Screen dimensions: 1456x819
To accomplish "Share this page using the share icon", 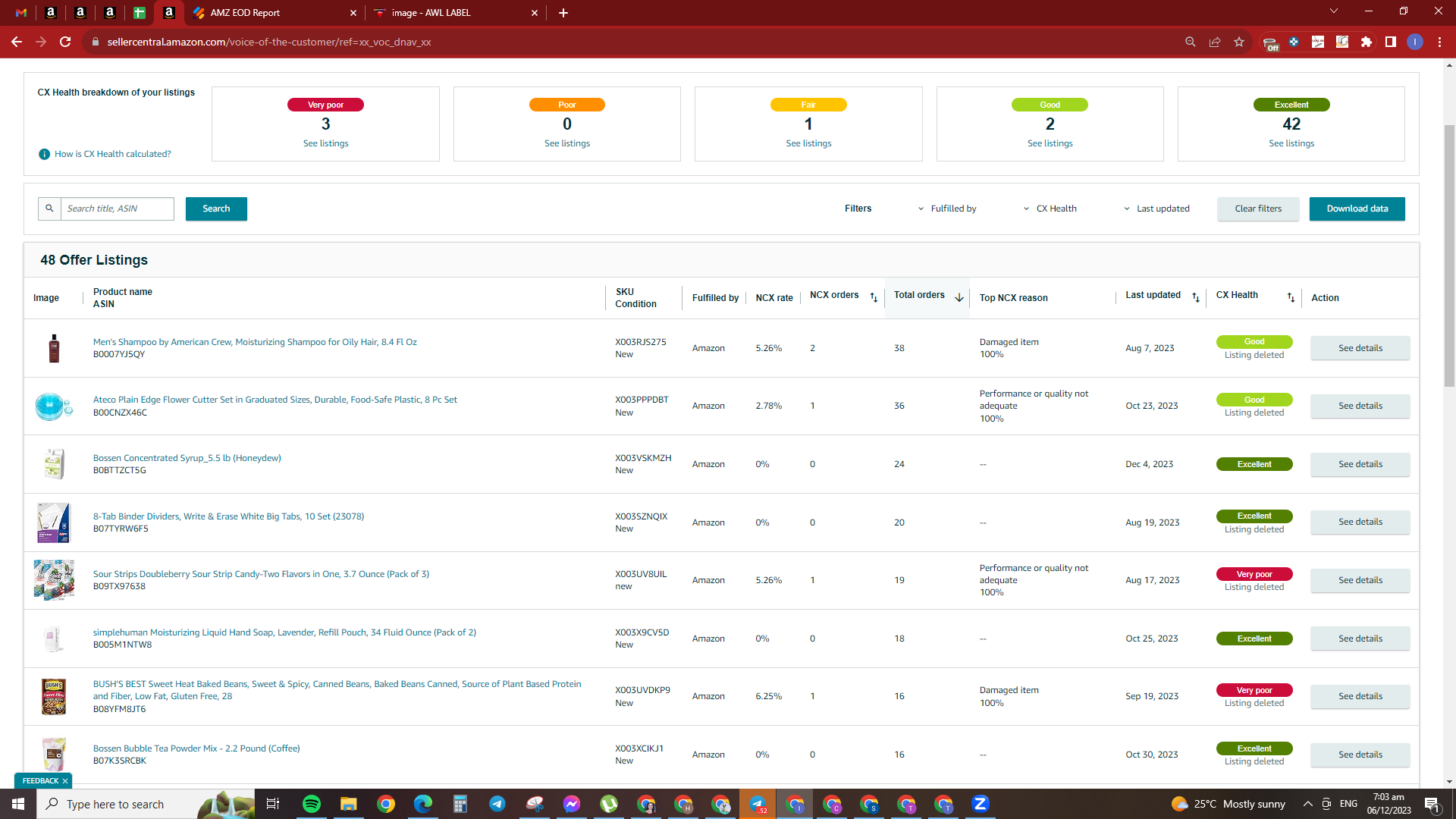I will (1215, 42).
